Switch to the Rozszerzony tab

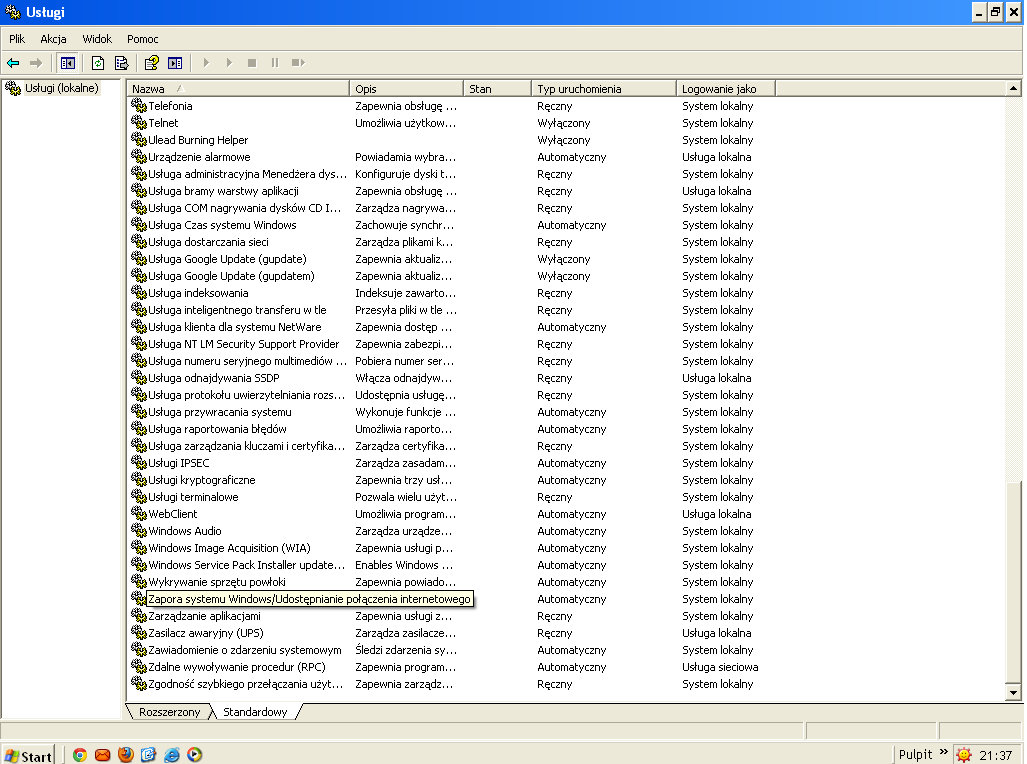(x=169, y=712)
